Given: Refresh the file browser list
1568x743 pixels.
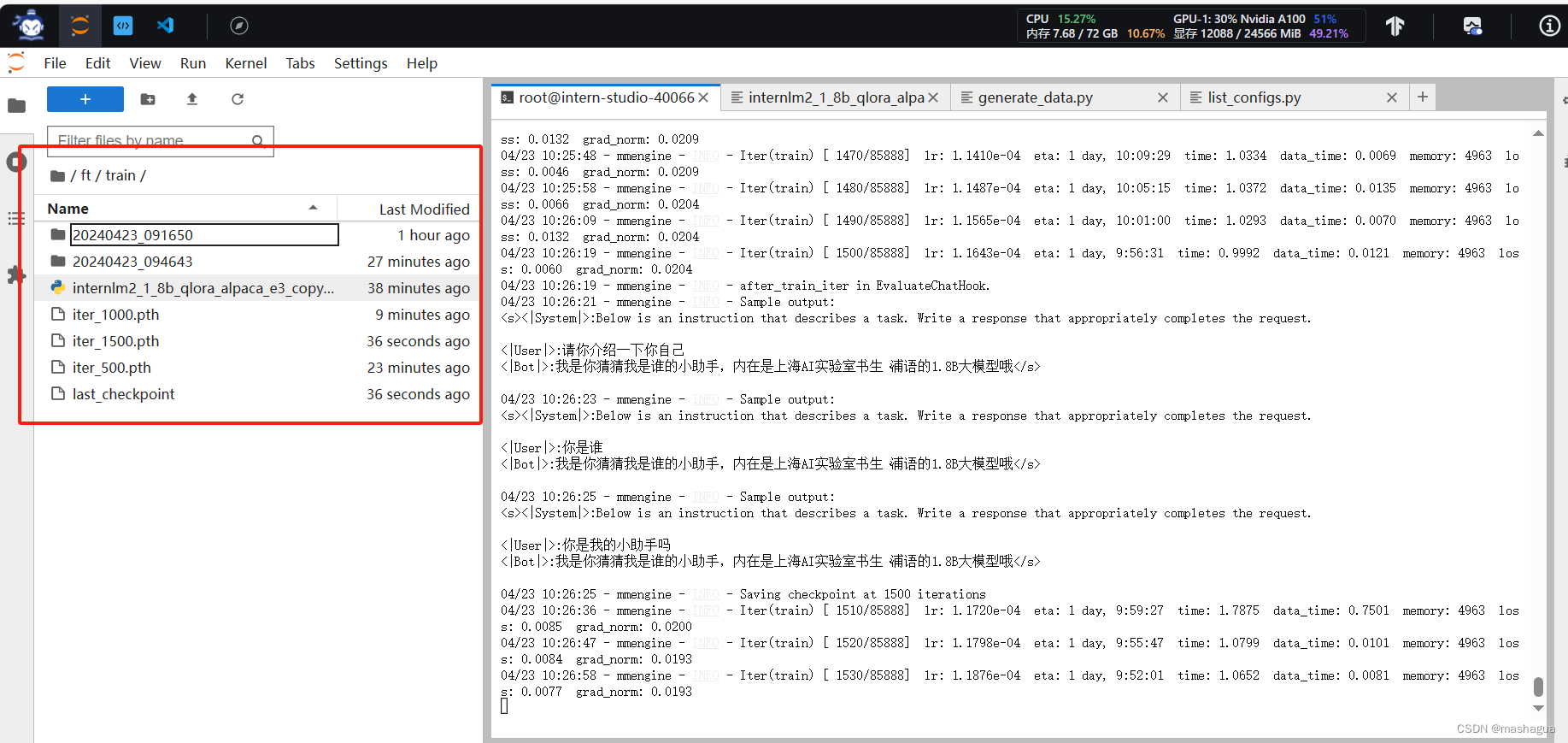Looking at the screenshot, I should click(x=238, y=99).
